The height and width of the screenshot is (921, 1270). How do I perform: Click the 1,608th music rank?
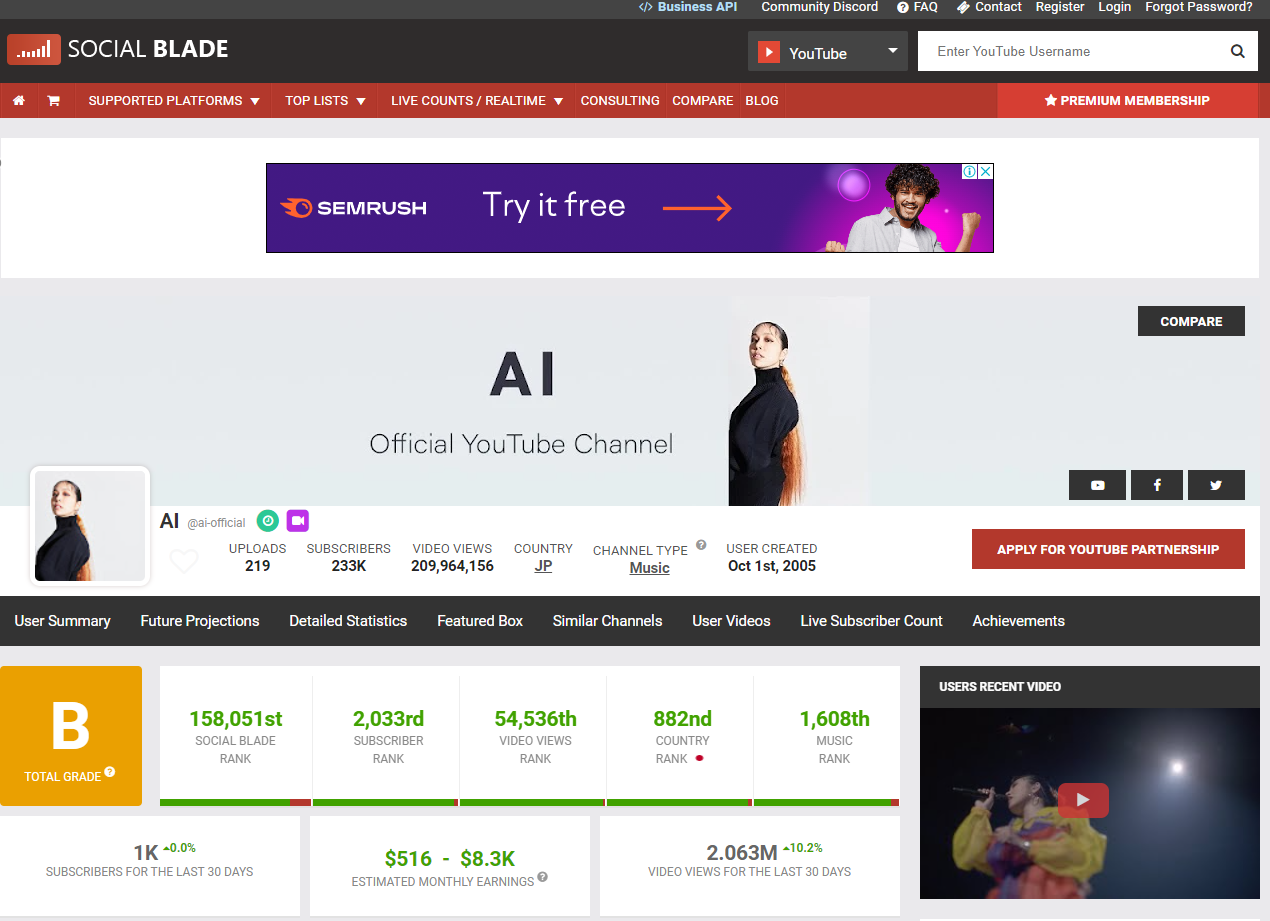click(834, 718)
